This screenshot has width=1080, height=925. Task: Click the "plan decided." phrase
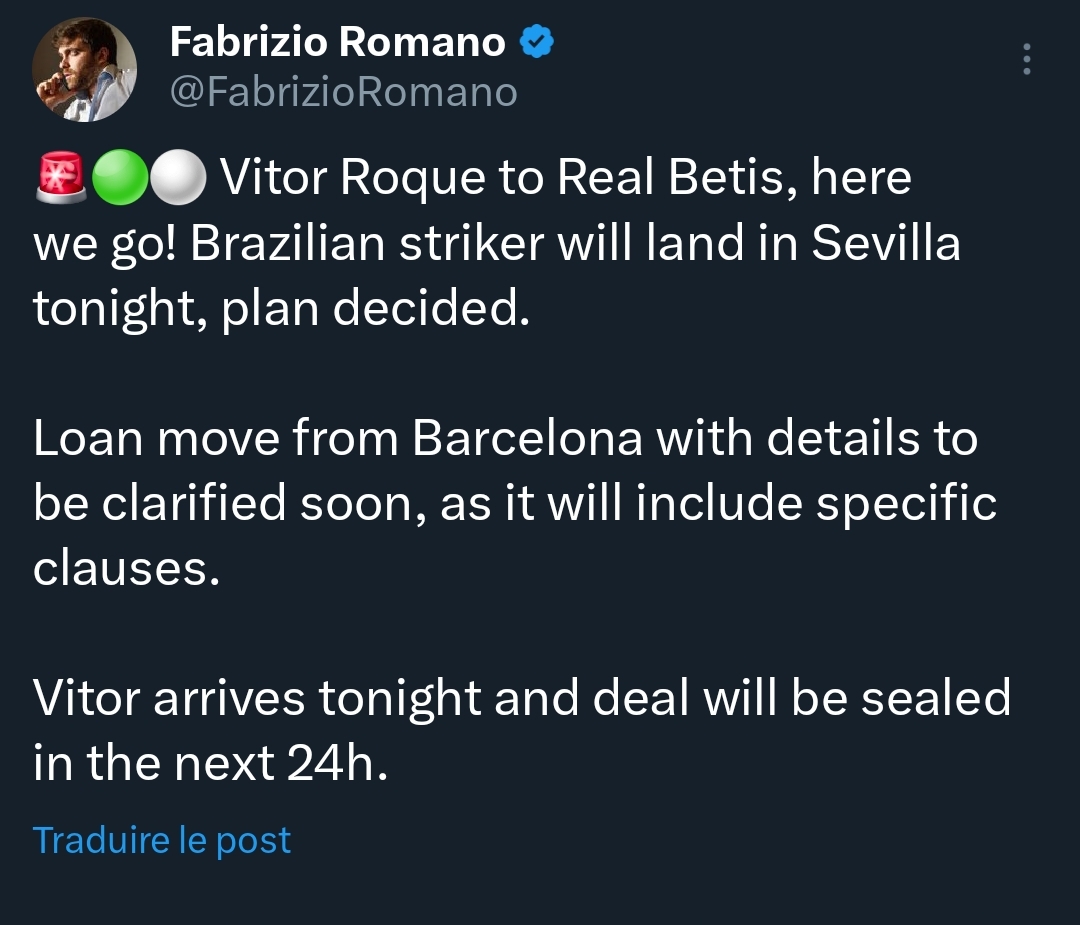click(x=375, y=309)
